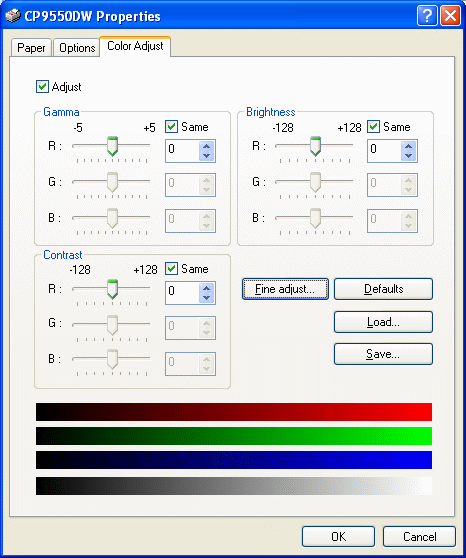Screen dimensions: 466x558
Task: Click the printer icon in title bar
Action: pos(13,16)
